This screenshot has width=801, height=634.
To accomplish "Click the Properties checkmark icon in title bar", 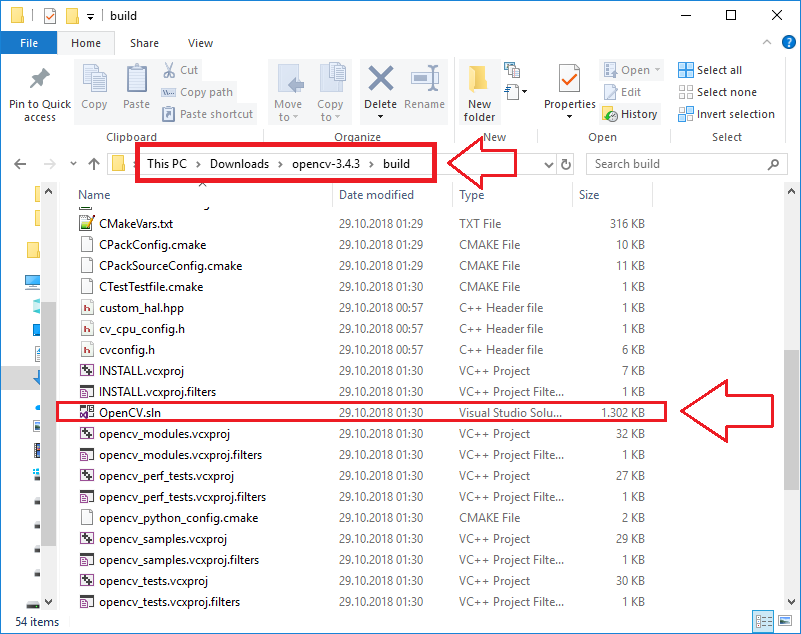I will coord(50,16).
